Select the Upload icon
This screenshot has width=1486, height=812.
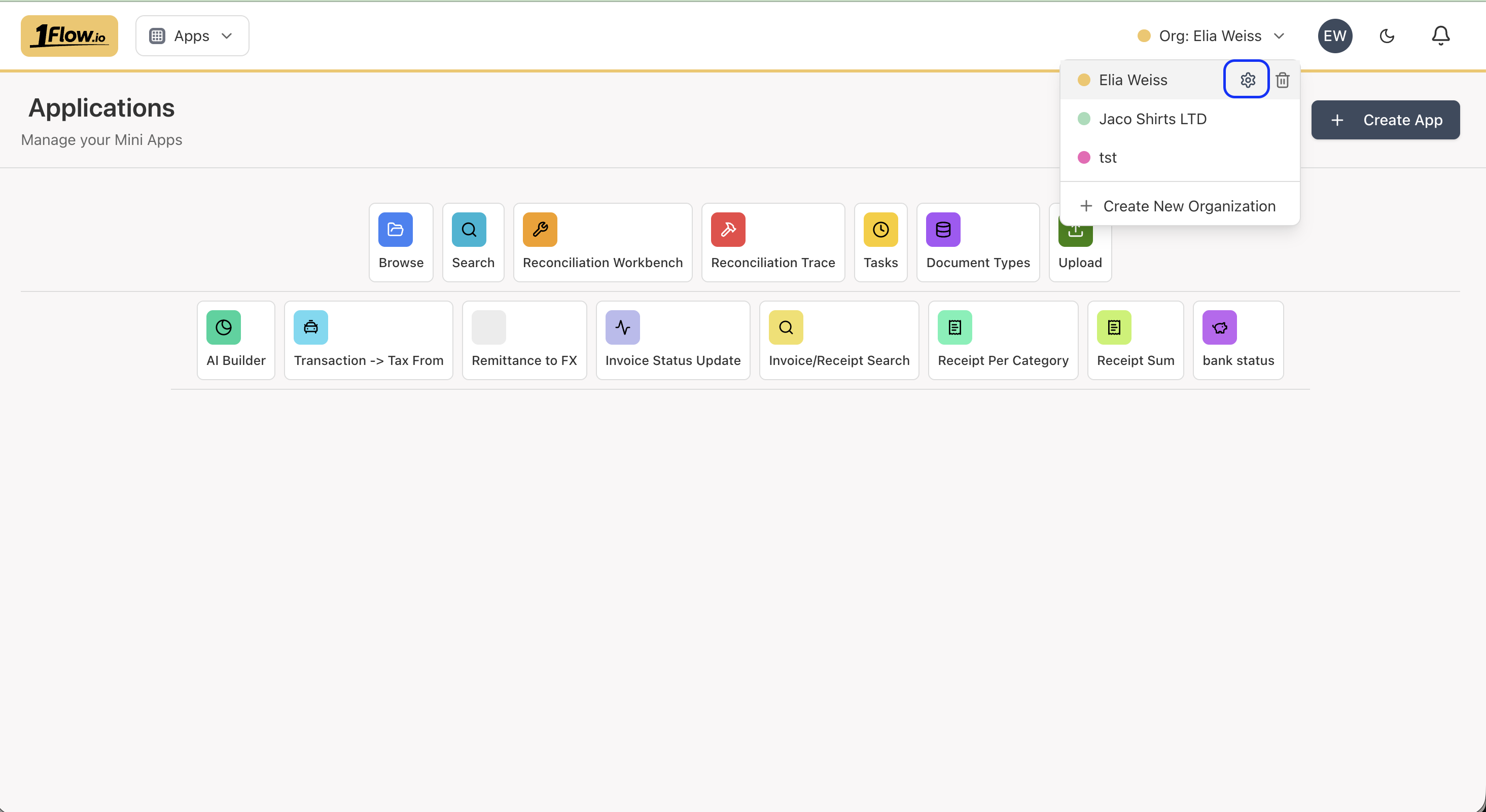click(1075, 229)
